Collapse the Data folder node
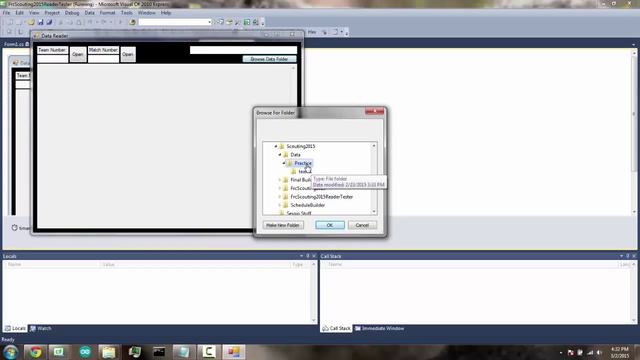 [x=280, y=155]
